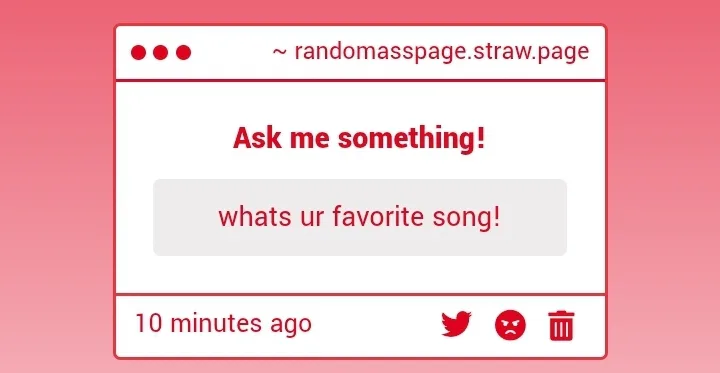Select the "whats ur favorite song!" question text
Image resolution: width=720 pixels, height=373 pixels.
(x=359, y=217)
